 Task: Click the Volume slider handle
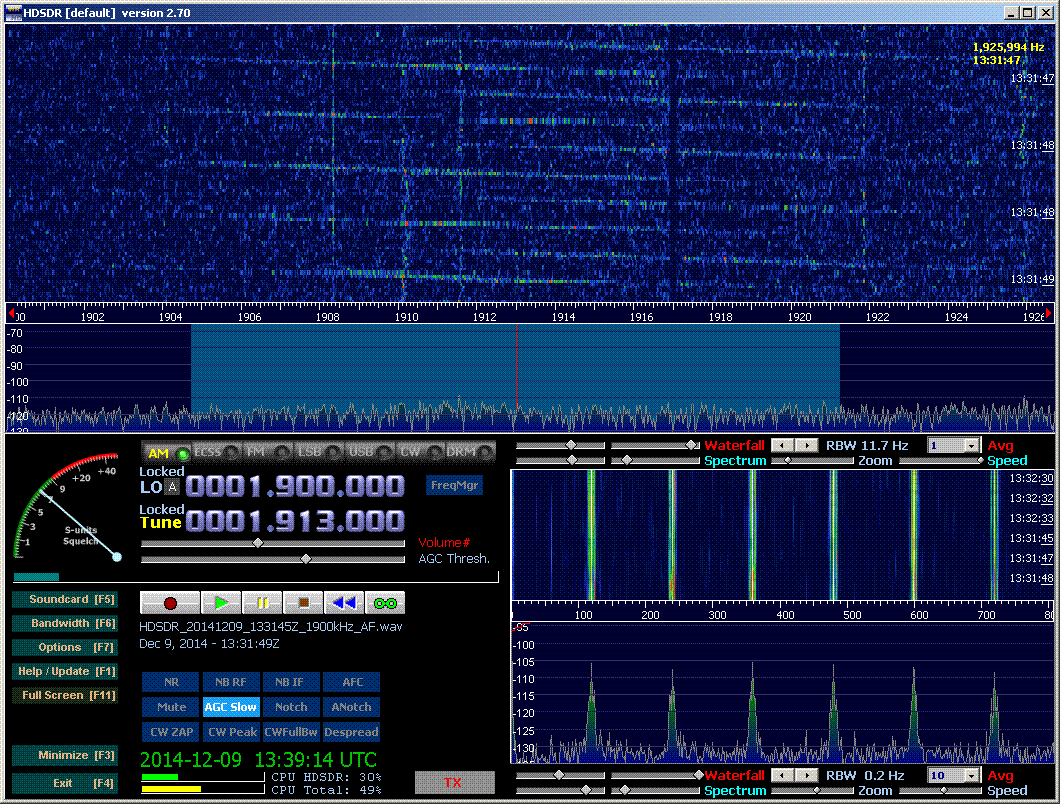pos(258,543)
